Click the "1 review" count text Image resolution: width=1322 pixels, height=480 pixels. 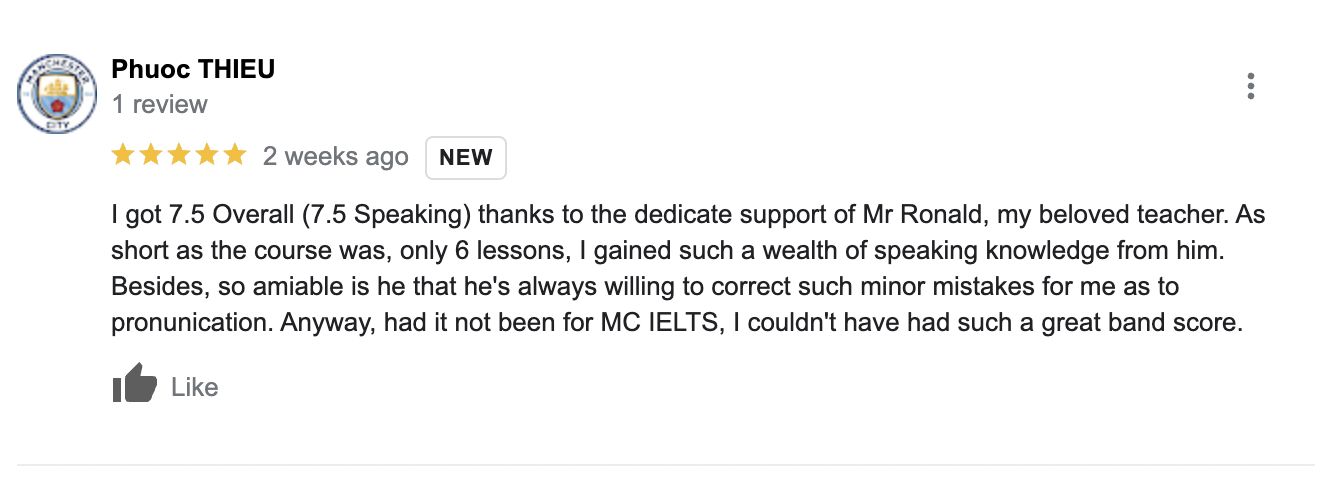point(160,104)
